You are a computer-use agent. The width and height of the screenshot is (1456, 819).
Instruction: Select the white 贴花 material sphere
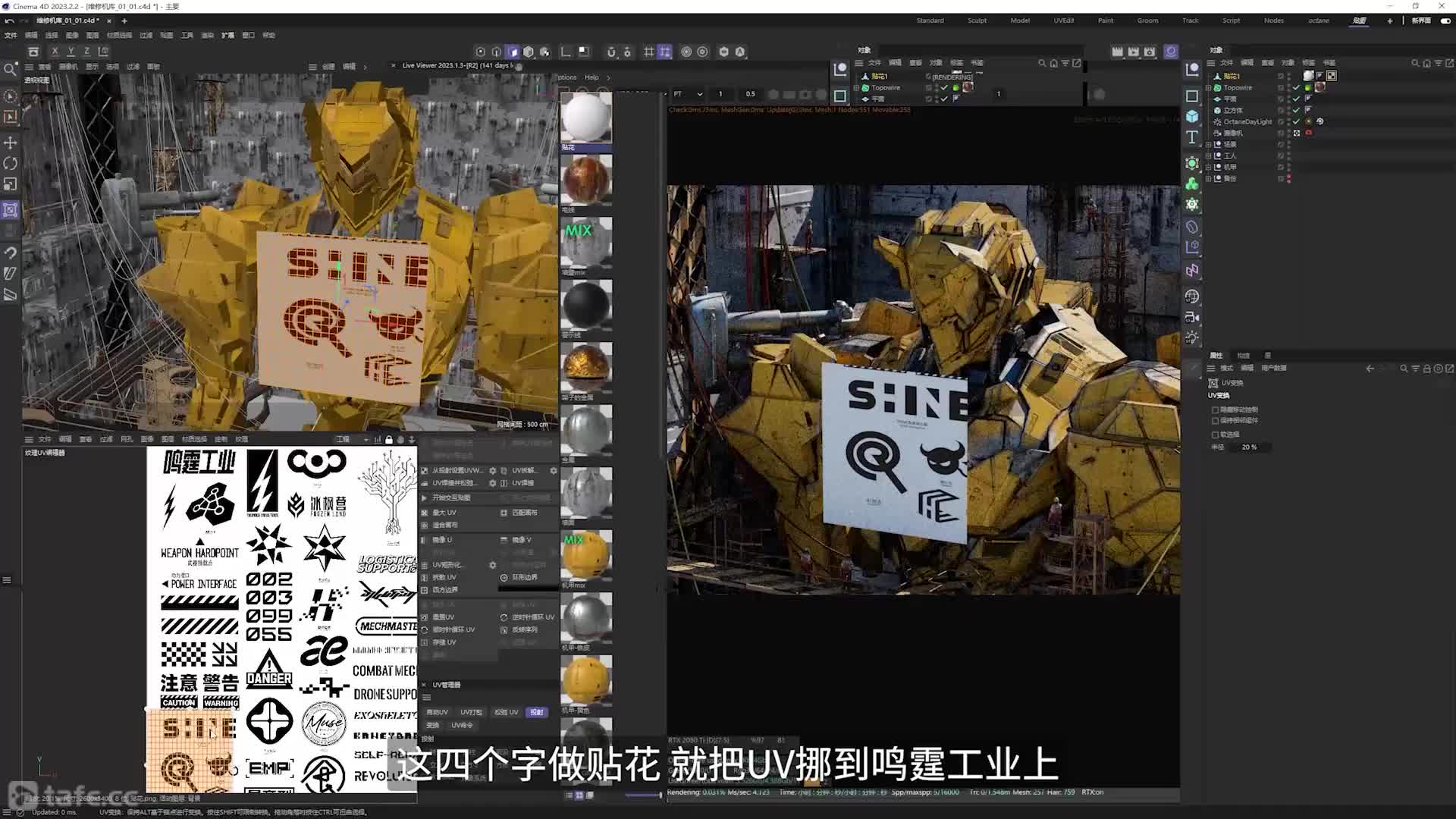click(x=585, y=118)
